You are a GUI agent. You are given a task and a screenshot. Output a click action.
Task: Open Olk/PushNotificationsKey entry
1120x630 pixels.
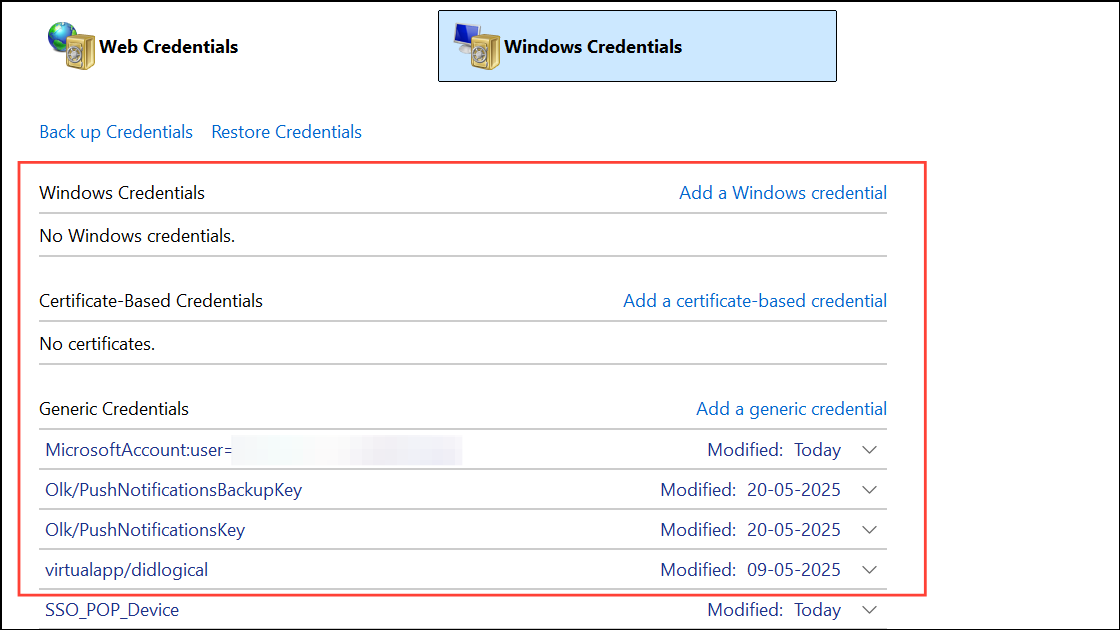[463, 530]
